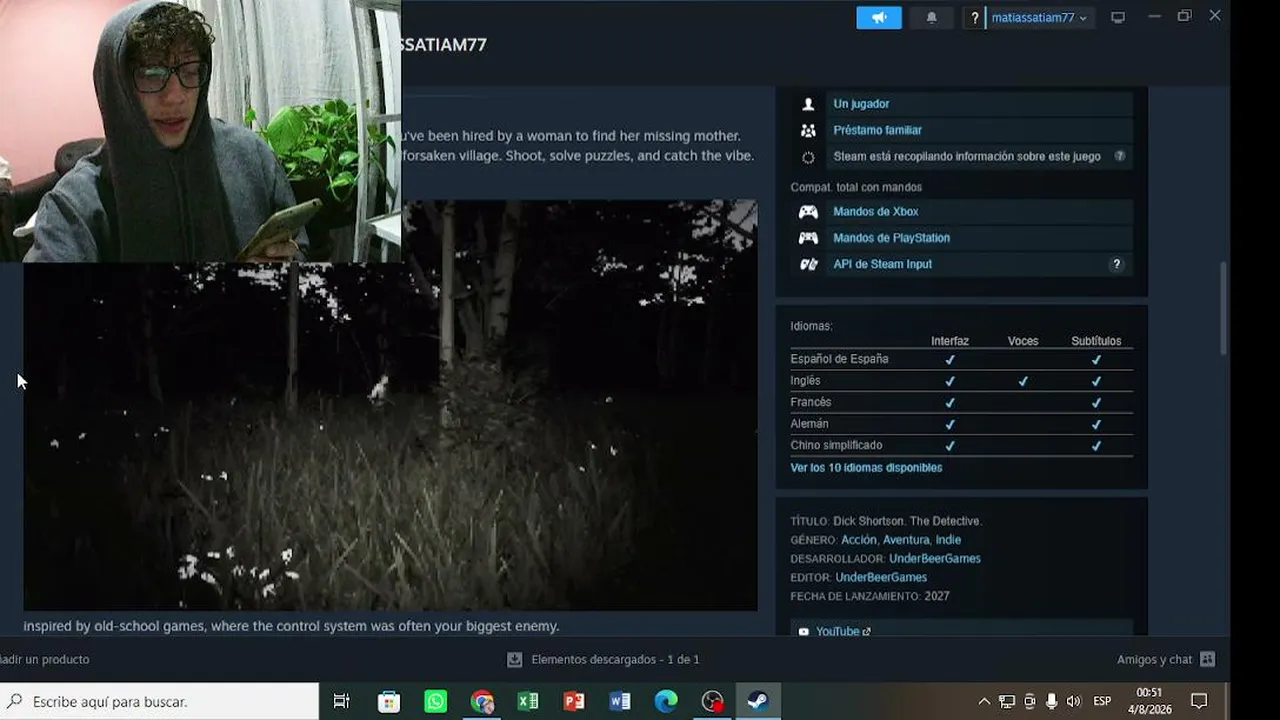The height and width of the screenshot is (720, 1280).
Task: Click the microphone icon in the system tray
Action: (x=1051, y=701)
